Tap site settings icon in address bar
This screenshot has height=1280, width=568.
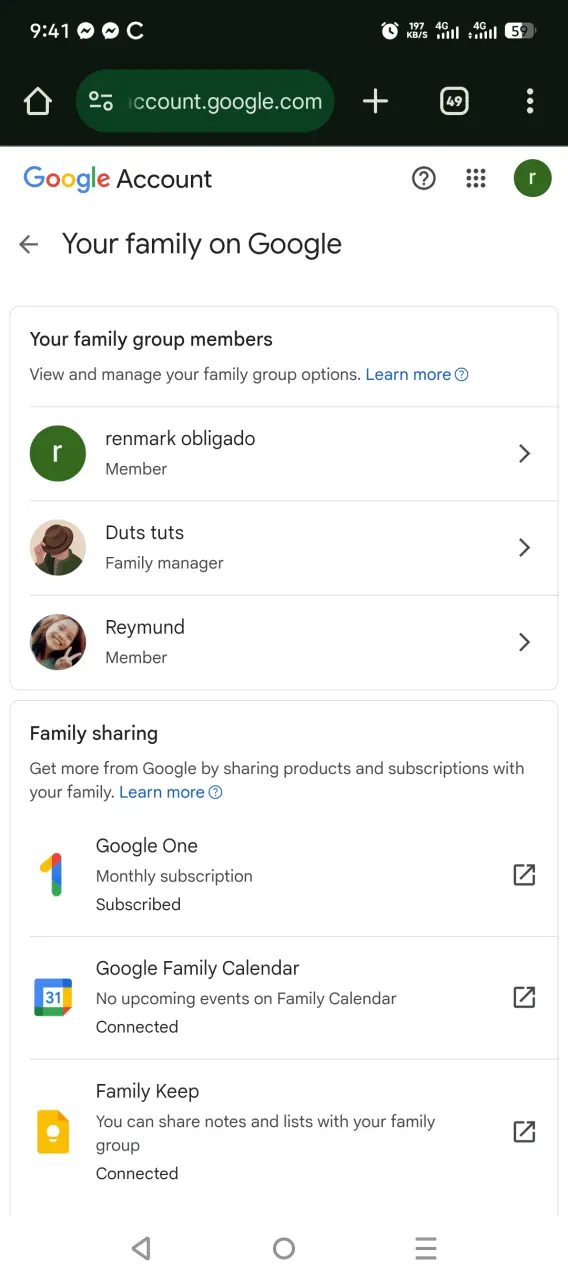[x=101, y=101]
